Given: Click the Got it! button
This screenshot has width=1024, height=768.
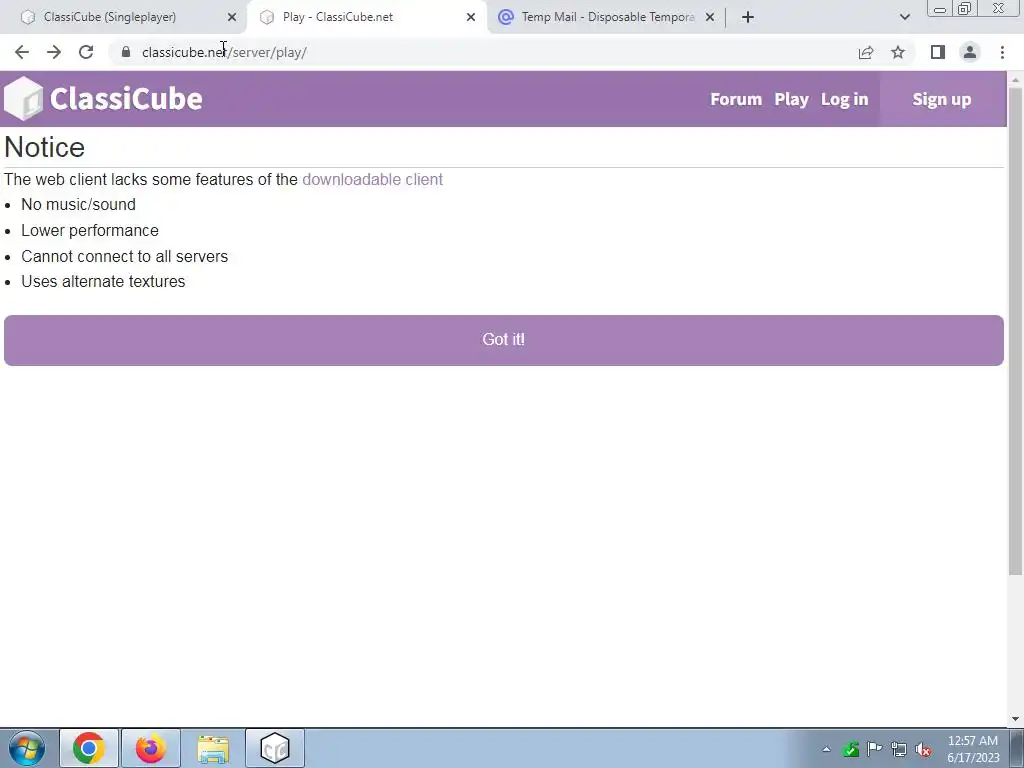Looking at the screenshot, I should pos(504,340).
